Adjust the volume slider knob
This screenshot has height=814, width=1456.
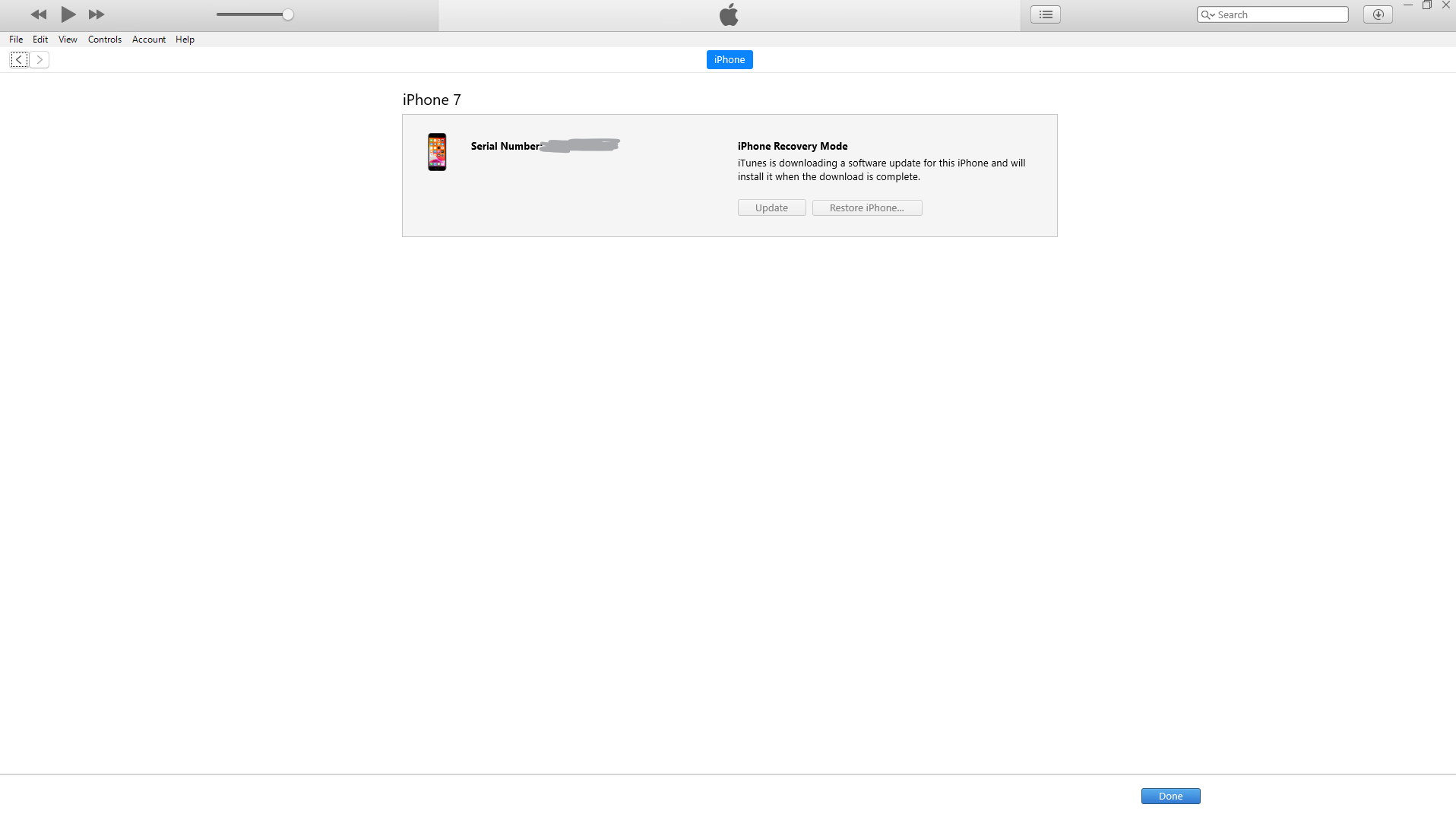pyautogui.click(x=288, y=14)
